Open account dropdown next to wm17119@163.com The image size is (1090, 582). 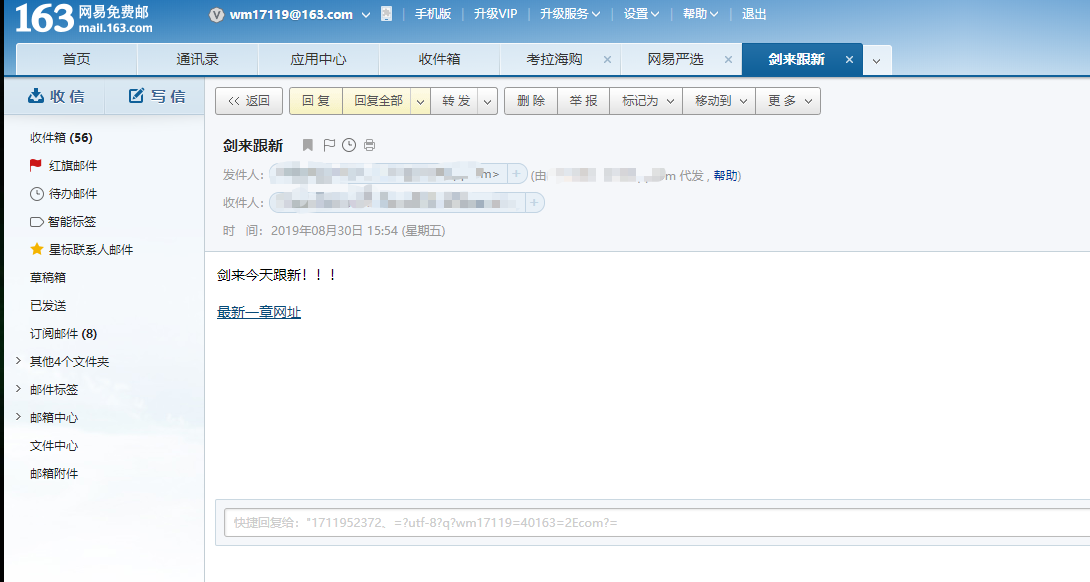coord(366,15)
